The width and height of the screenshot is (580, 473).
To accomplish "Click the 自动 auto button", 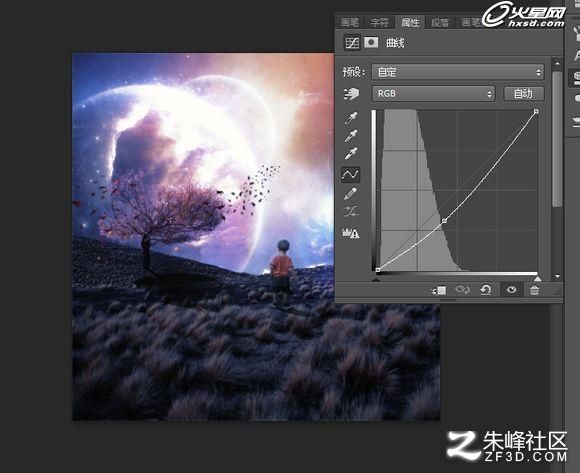I will click(x=524, y=94).
